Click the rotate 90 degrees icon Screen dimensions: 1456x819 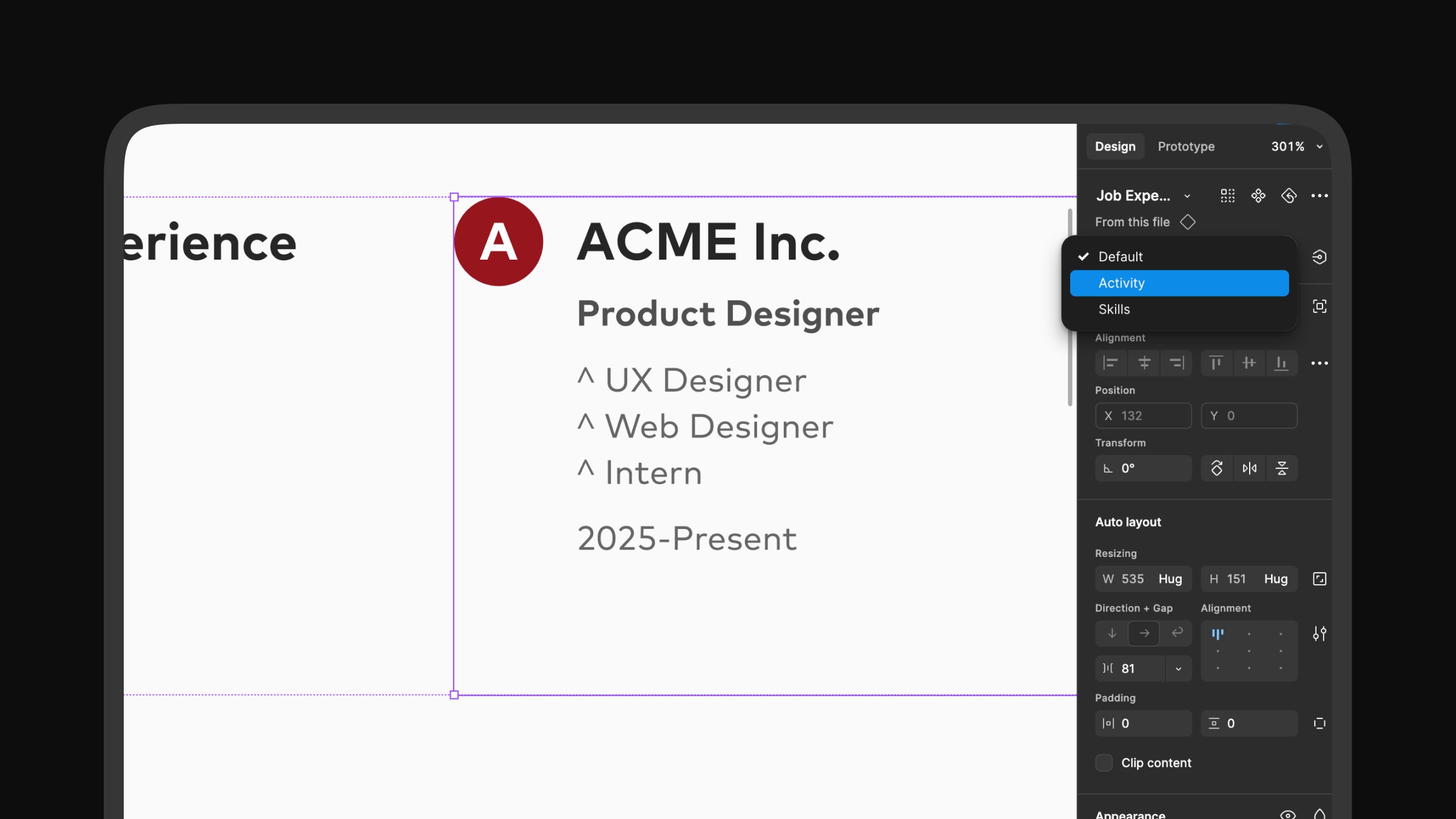pos(1217,468)
